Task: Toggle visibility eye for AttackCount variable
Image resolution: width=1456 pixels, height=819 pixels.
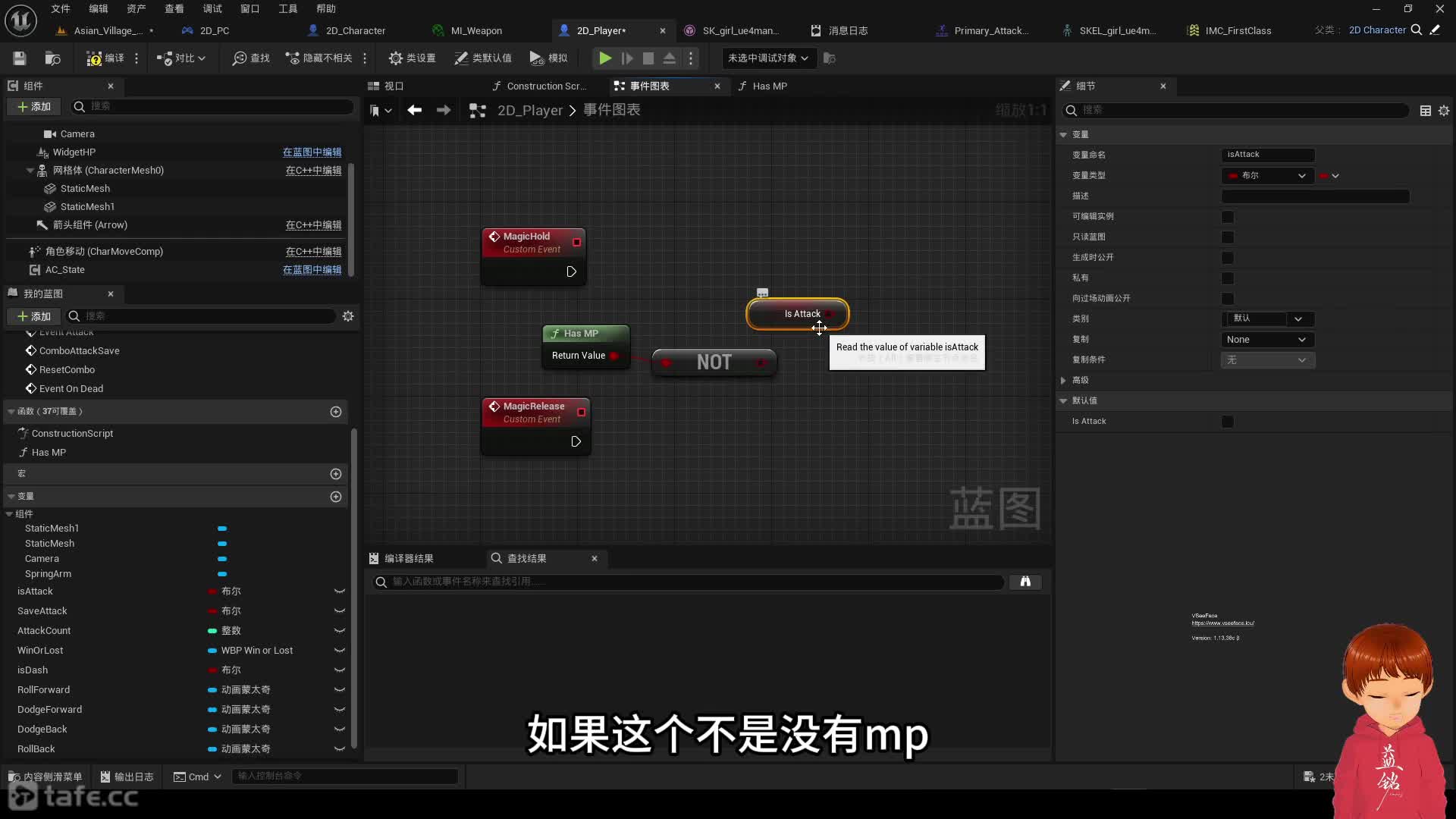Action: 340,631
